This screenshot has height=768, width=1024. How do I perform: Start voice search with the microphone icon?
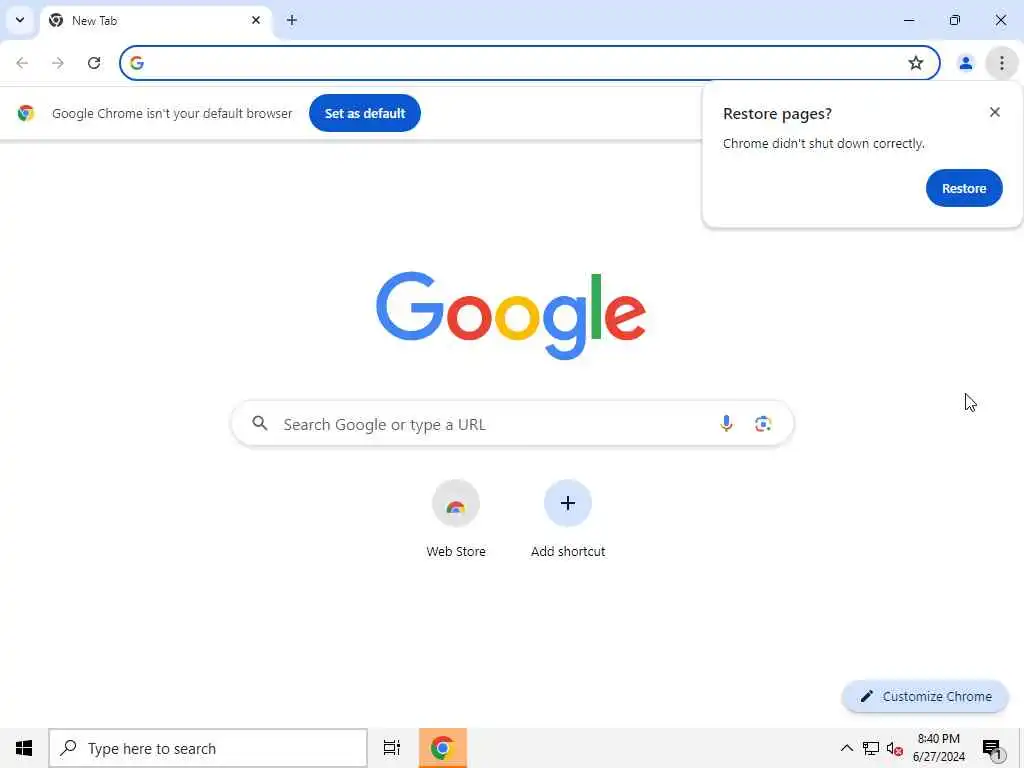726,424
